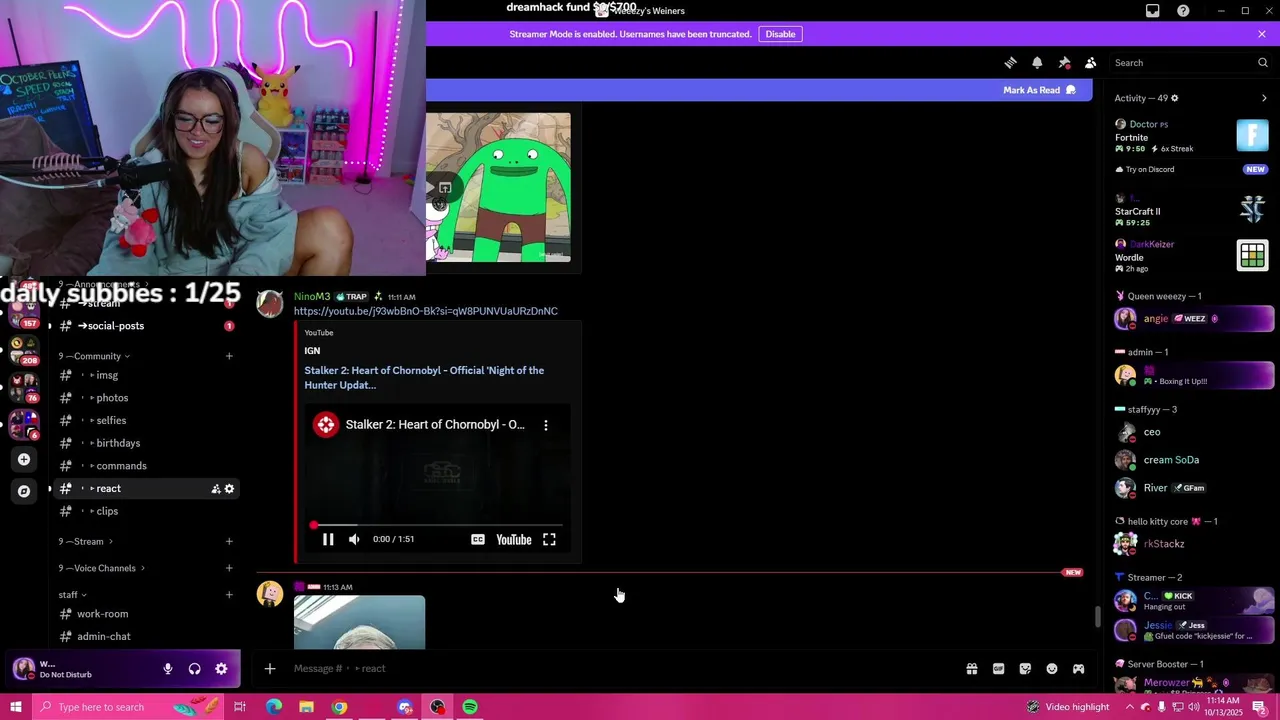This screenshot has width=1280, height=720.
Task: Show pinned messages
Action: [x=1064, y=62]
